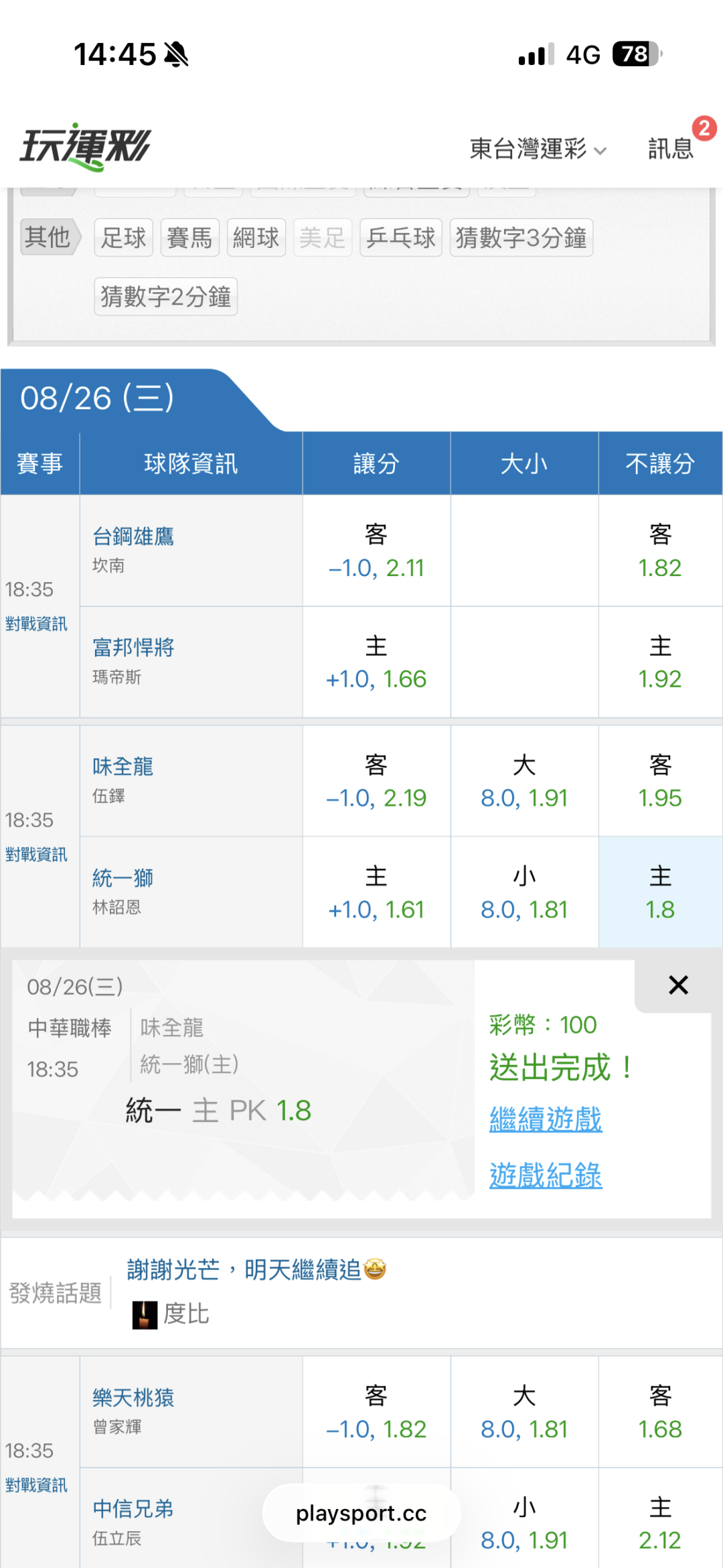Open 對戰資訊 for 台鋼雄鷹 game
Image resolution: width=723 pixels, height=1568 pixels.
(36, 624)
